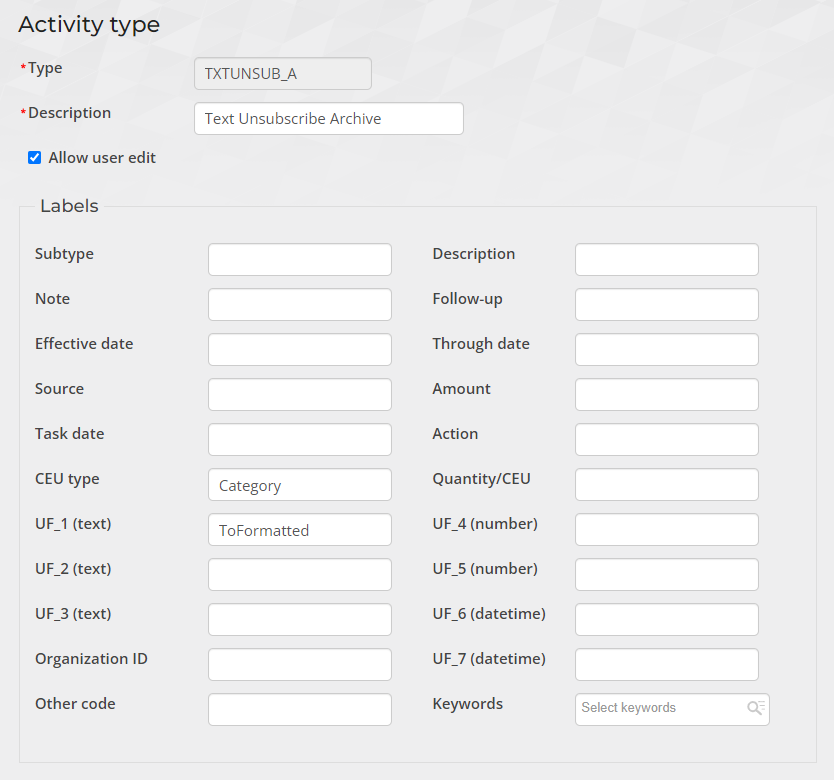Click the Type field TXTUNSUB_A
834x780 pixels.
click(282, 74)
